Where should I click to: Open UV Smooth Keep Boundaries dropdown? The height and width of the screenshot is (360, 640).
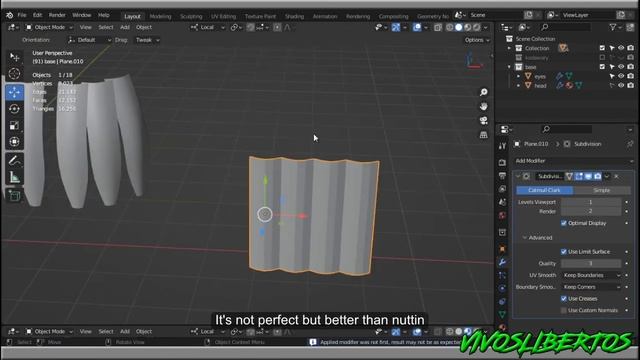pyautogui.click(x=591, y=276)
